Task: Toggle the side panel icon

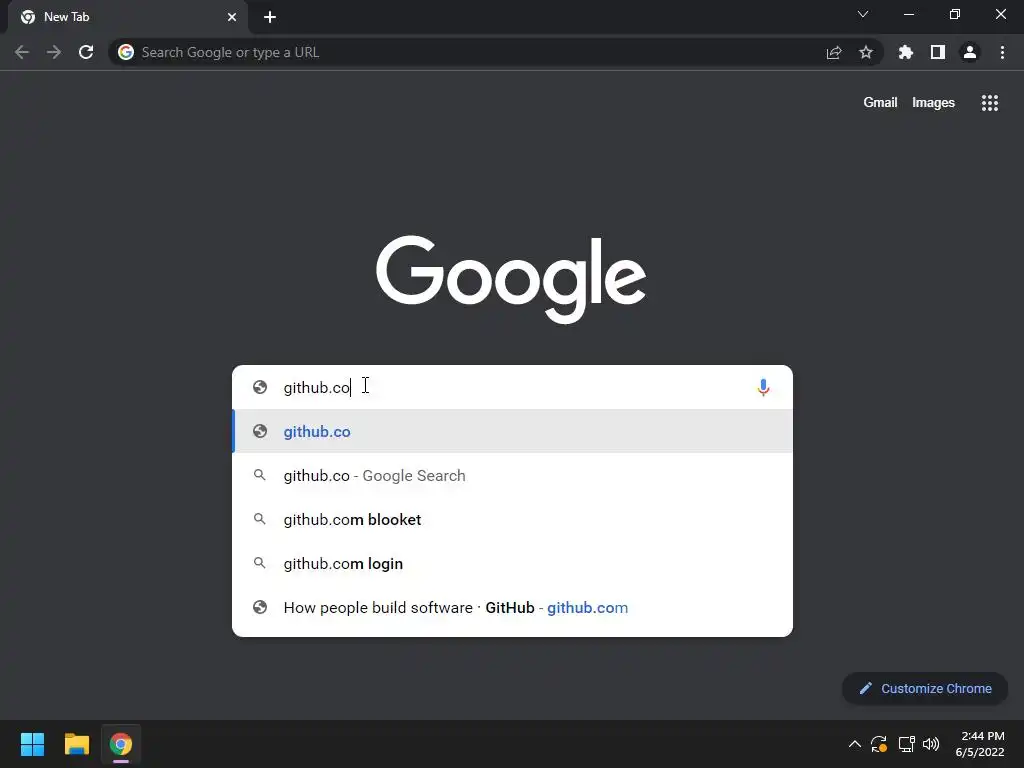Action: pos(938,52)
